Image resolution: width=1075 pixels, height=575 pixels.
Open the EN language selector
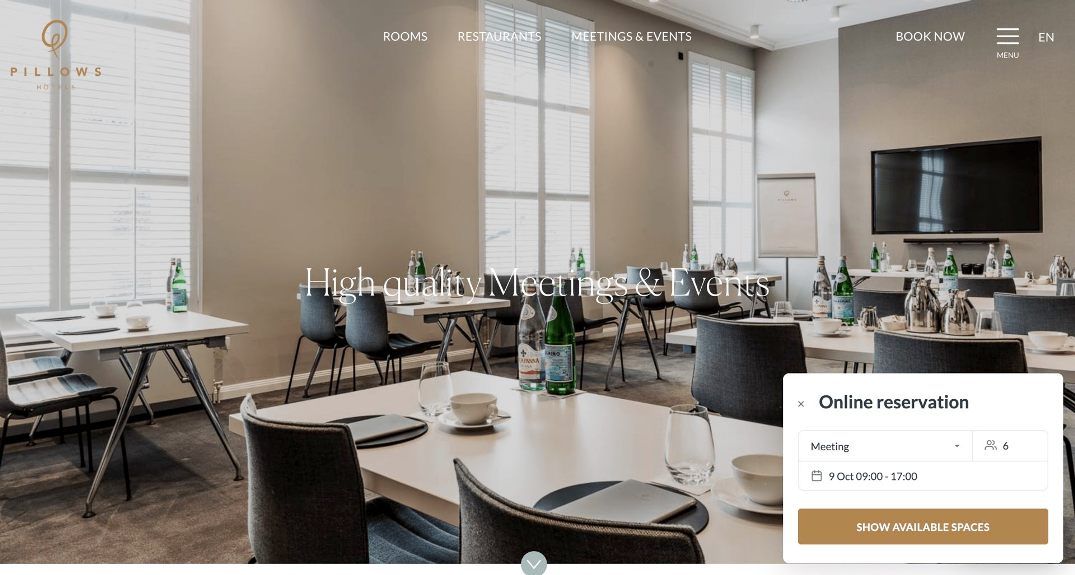[x=1046, y=37]
